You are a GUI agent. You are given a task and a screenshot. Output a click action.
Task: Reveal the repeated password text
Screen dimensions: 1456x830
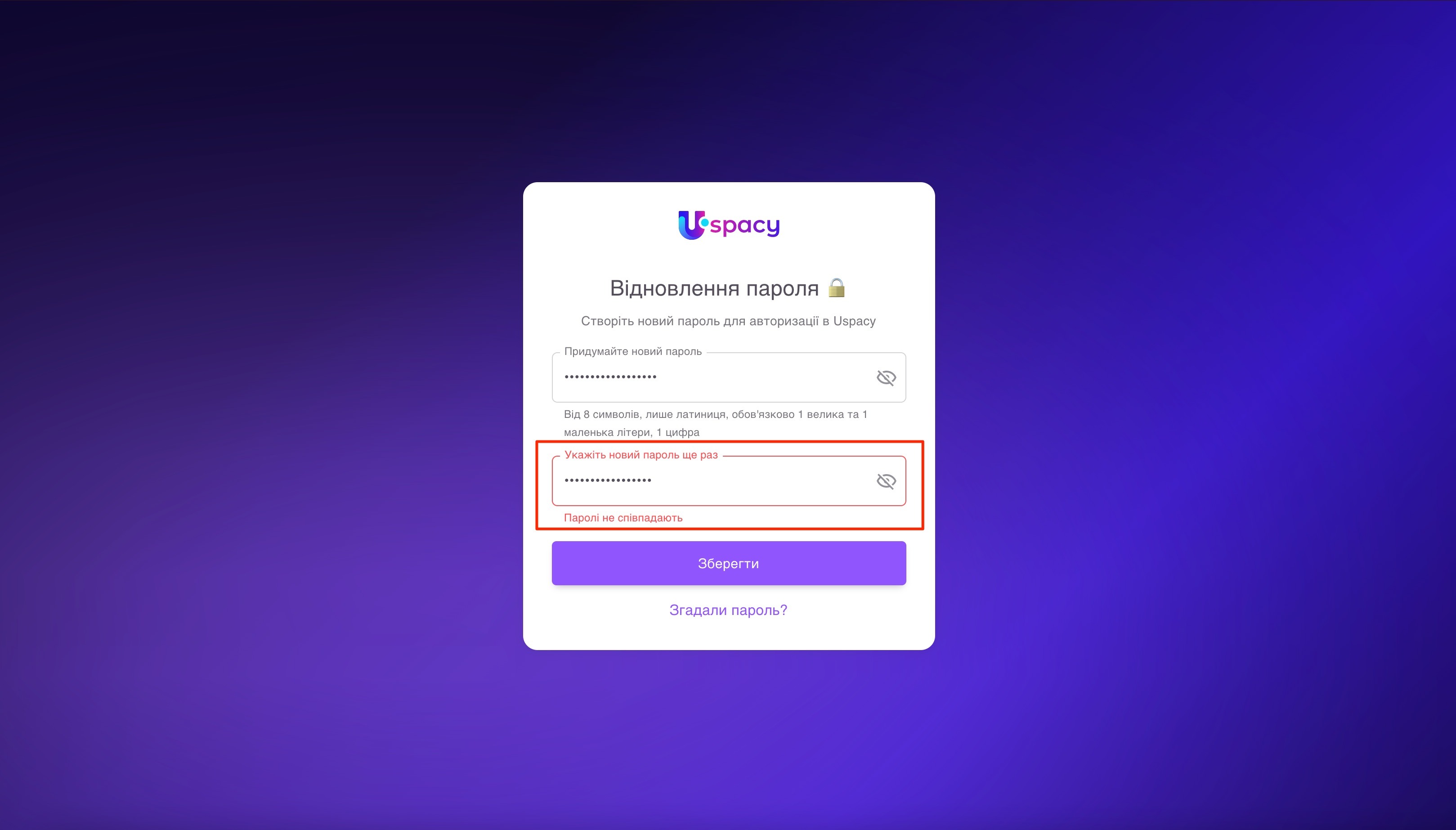(886, 481)
